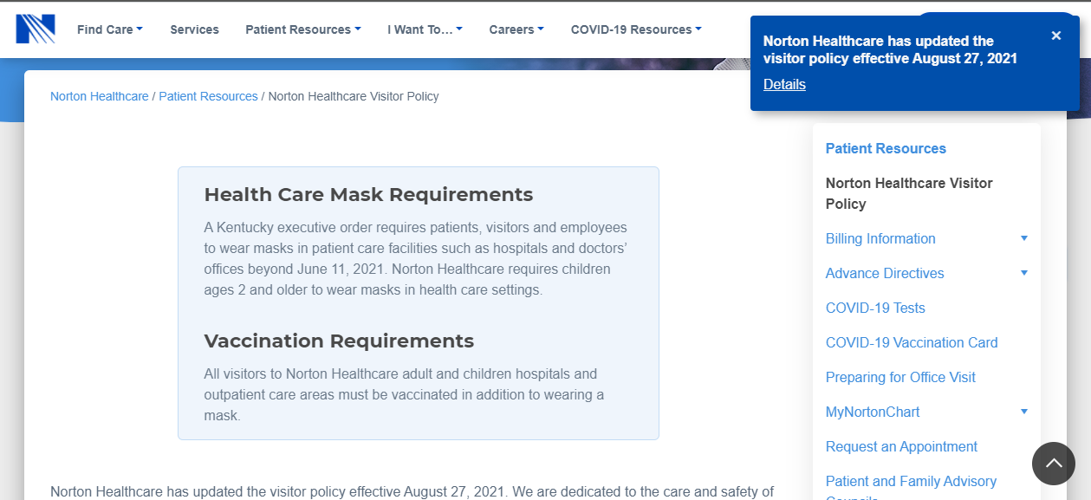
Task: Click the Norton Healthcare logo icon
Action: coord(35,29)
